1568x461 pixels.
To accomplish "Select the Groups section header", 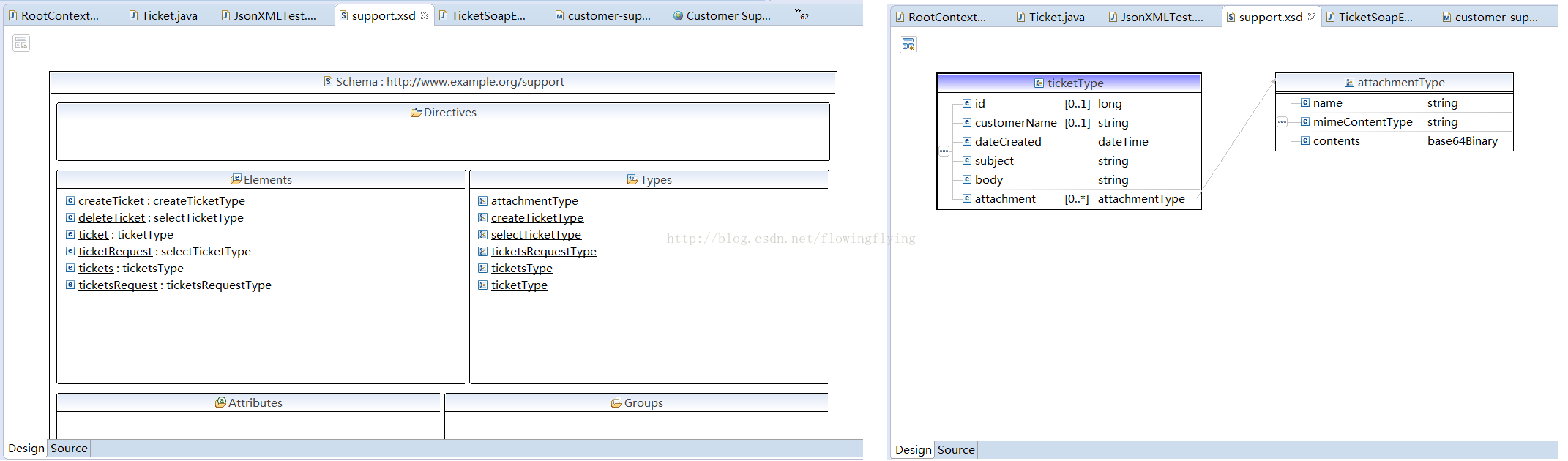I will tap(637, 403).
